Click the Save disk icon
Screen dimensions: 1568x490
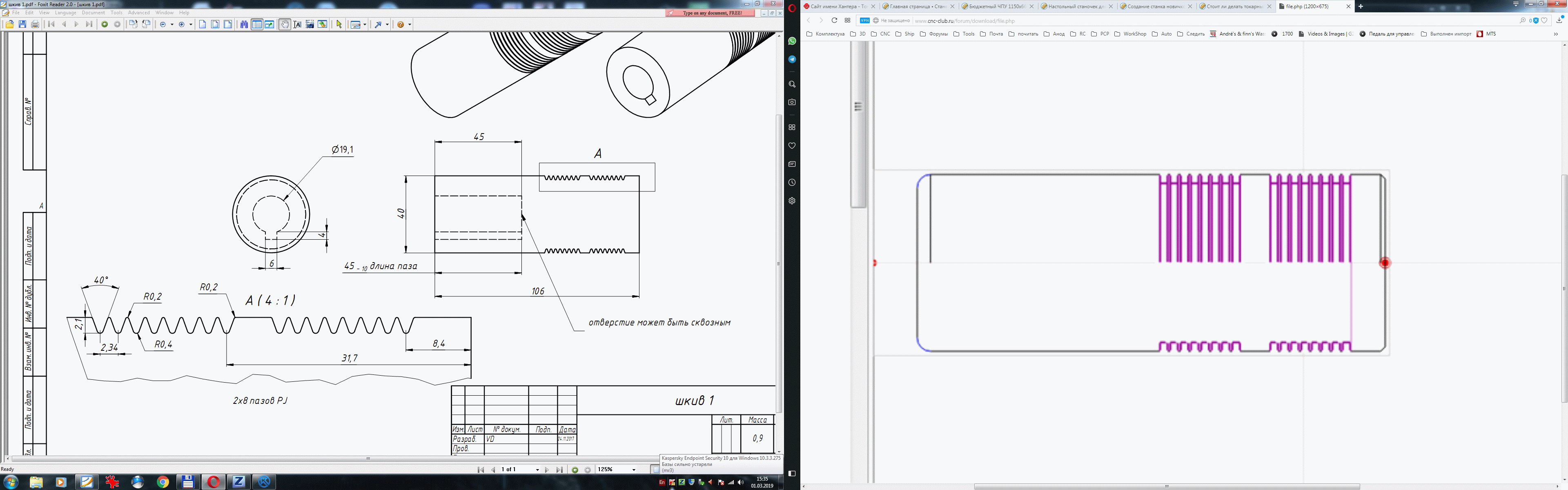(x=22, y=24)
